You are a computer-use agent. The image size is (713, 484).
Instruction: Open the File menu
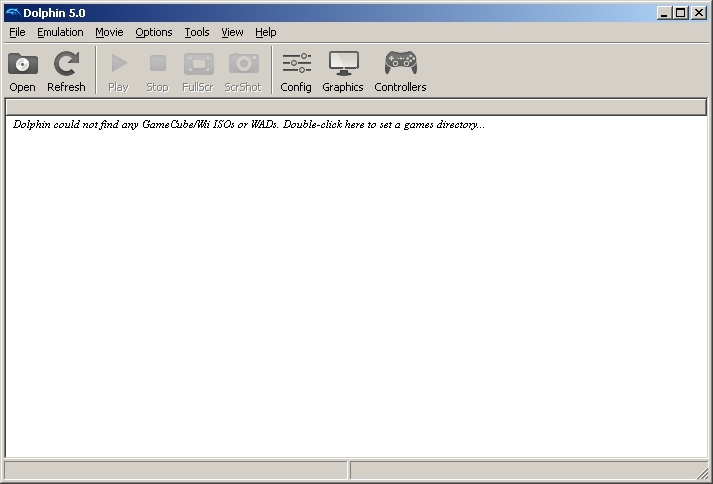point(17,32)
